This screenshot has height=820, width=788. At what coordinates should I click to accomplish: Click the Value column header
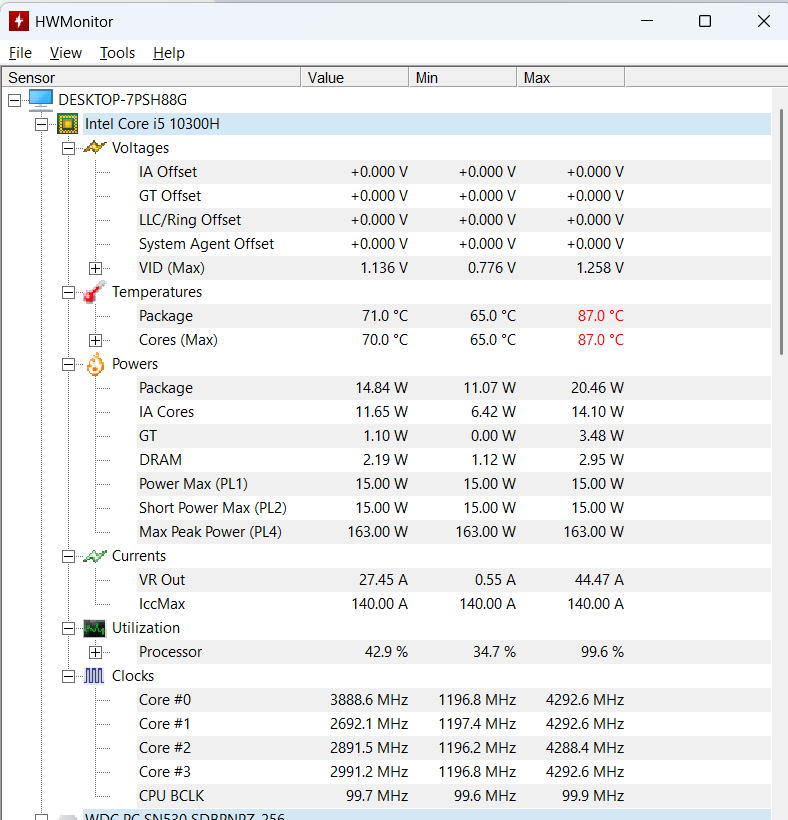click(355, 77)
